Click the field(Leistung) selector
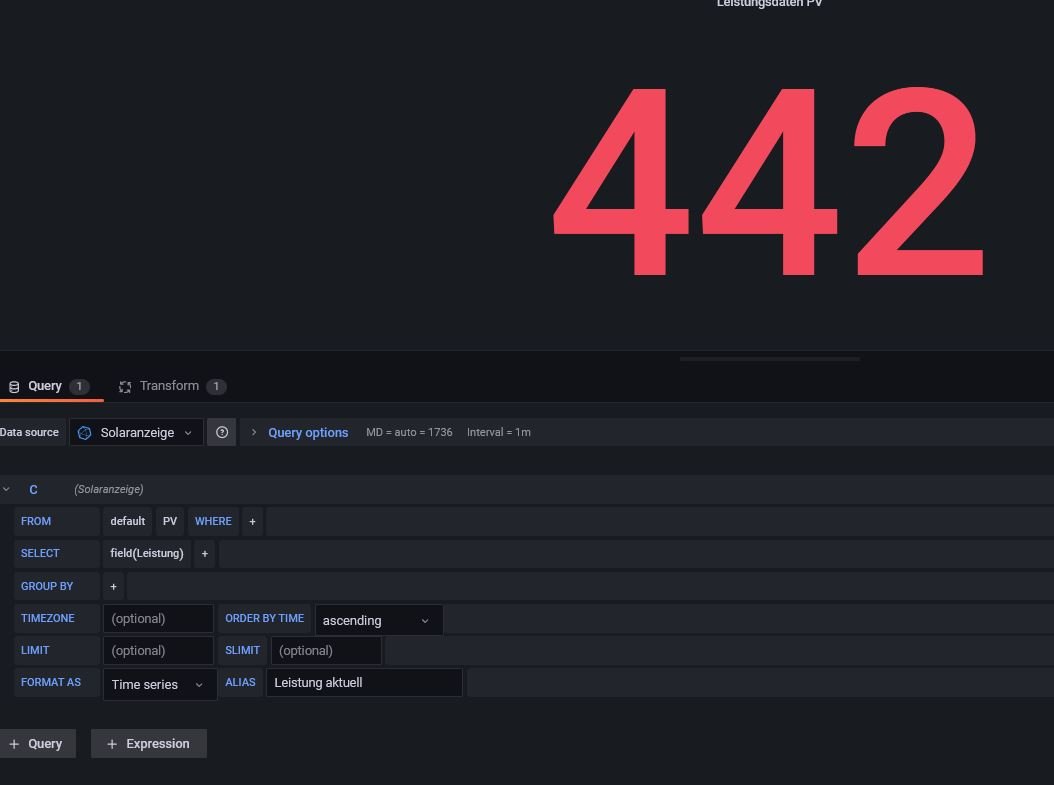 (146, 553)
